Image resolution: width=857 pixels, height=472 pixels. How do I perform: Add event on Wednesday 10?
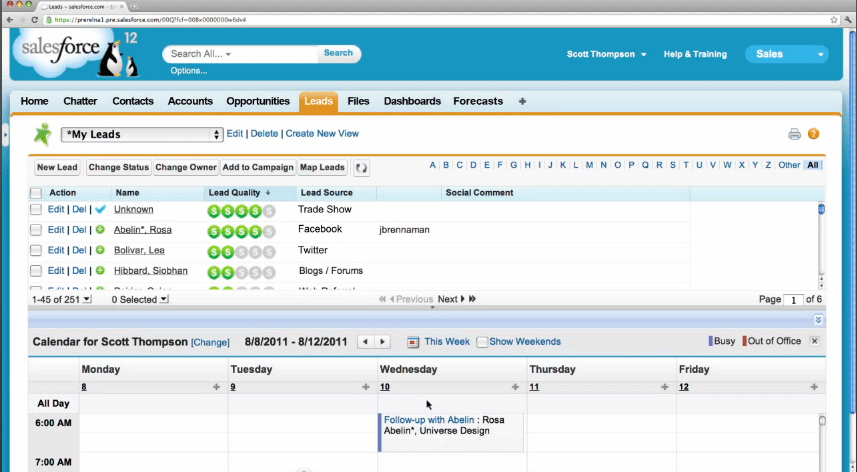tap(515, 387)
